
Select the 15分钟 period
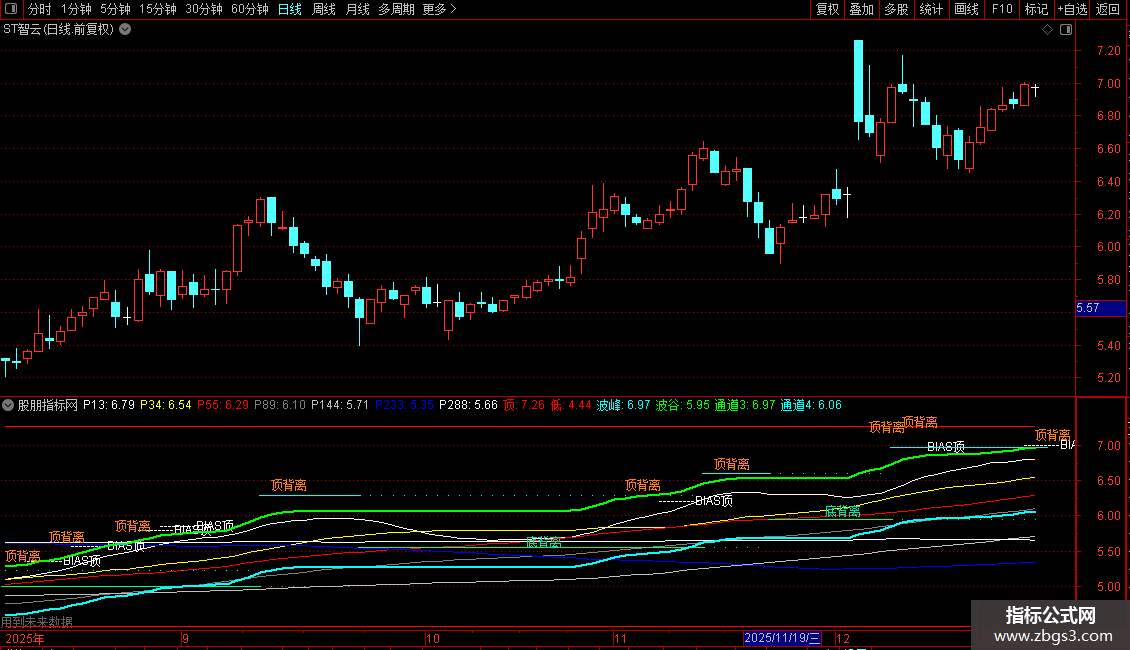tap(157, 9)
